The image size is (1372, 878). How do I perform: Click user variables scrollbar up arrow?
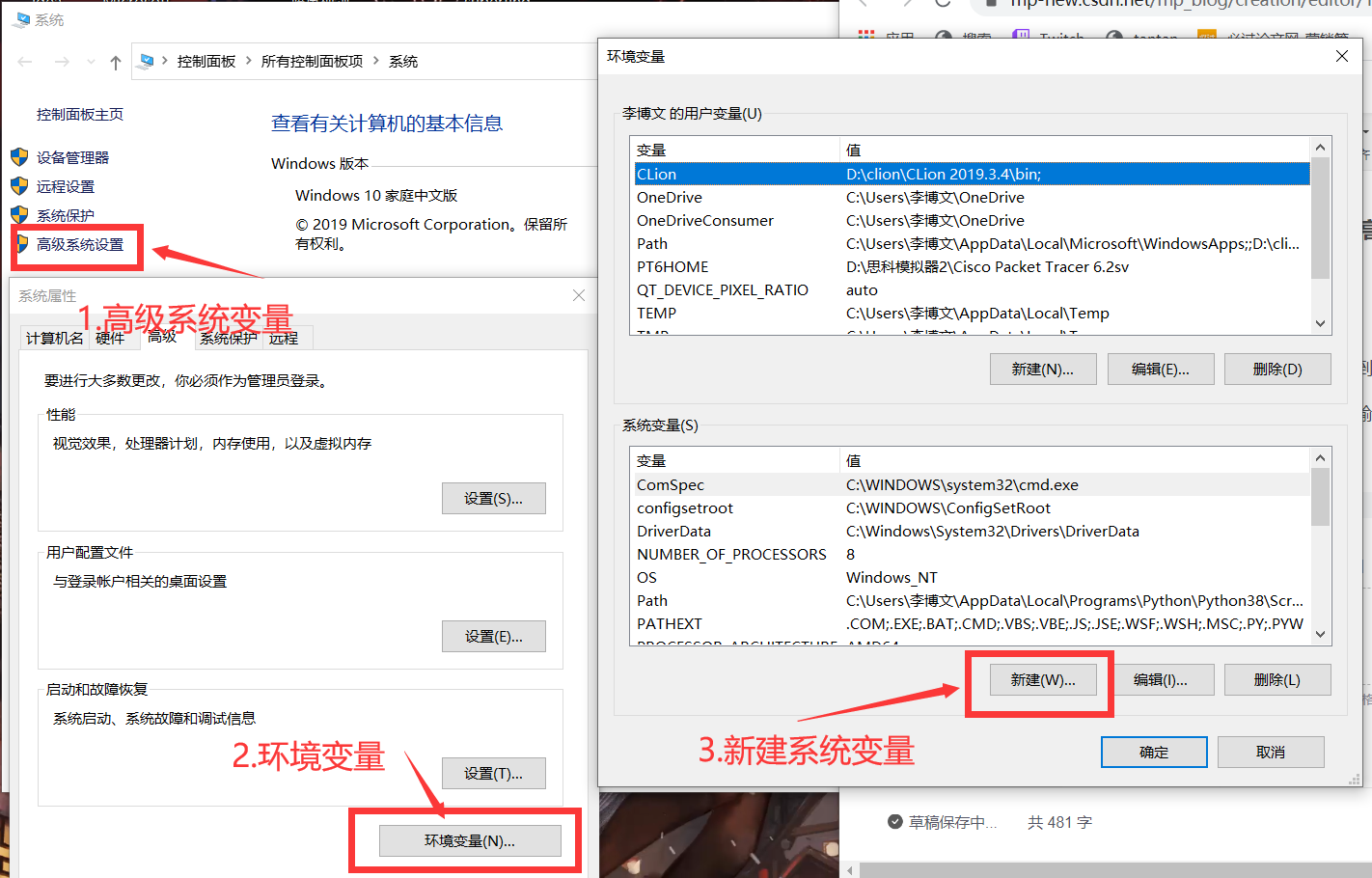point(1321,147)
